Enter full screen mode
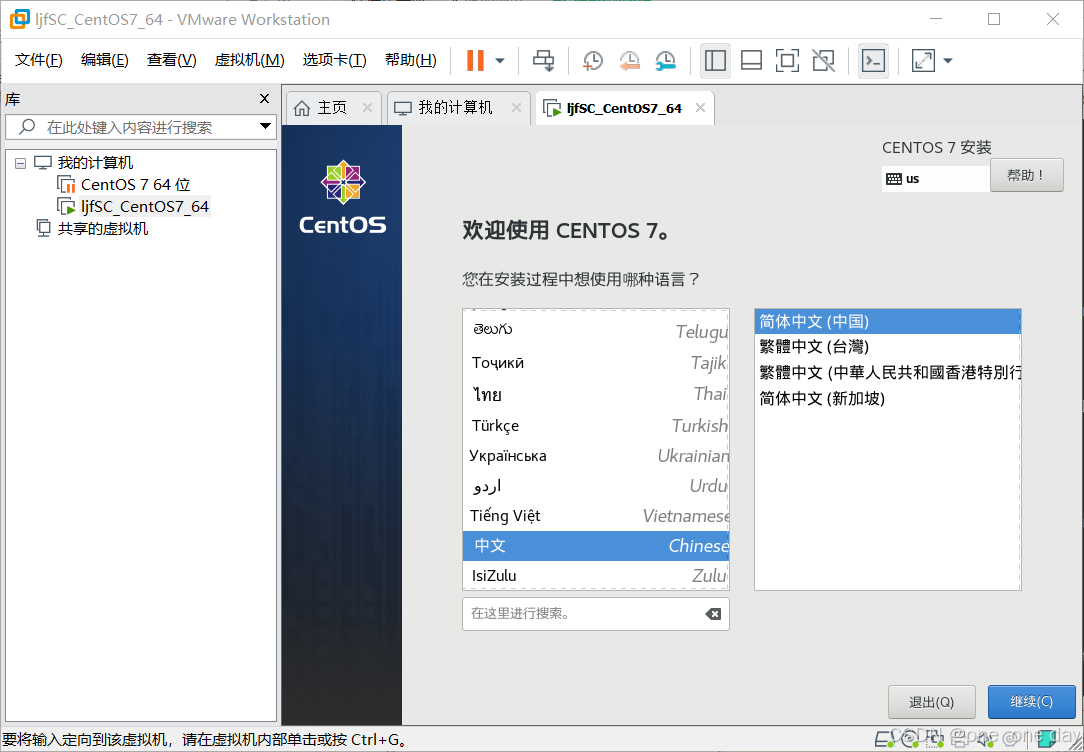Screen dimensions: 1084x752 click(787, 61)
